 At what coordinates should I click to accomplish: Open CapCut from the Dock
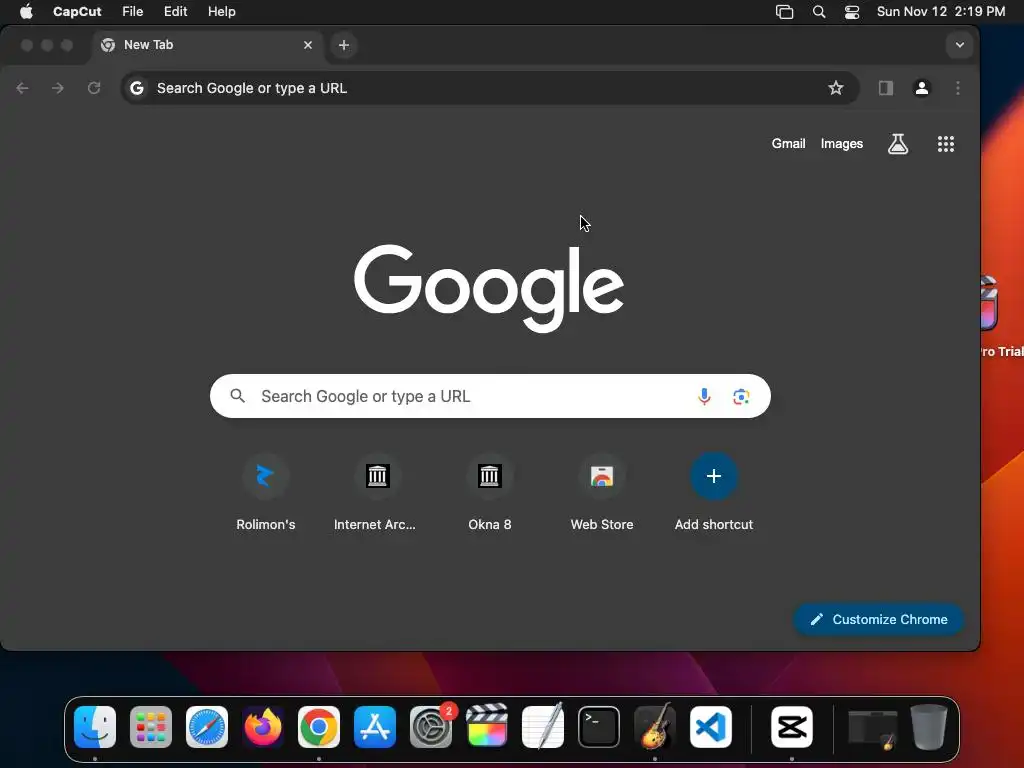pos(792,727)
